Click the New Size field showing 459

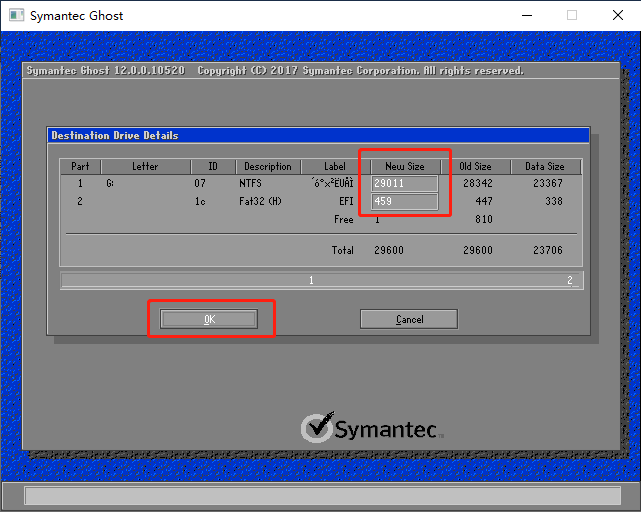click(x=404, y=201)
